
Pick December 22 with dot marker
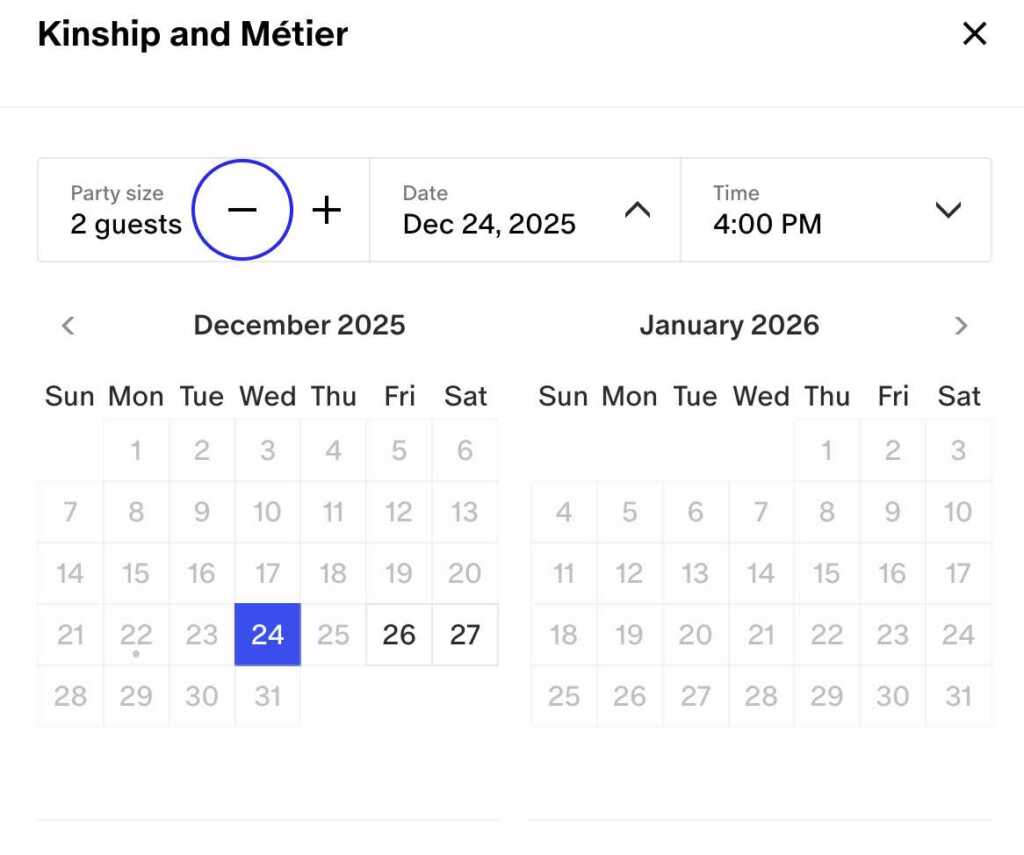pos(136,635)
